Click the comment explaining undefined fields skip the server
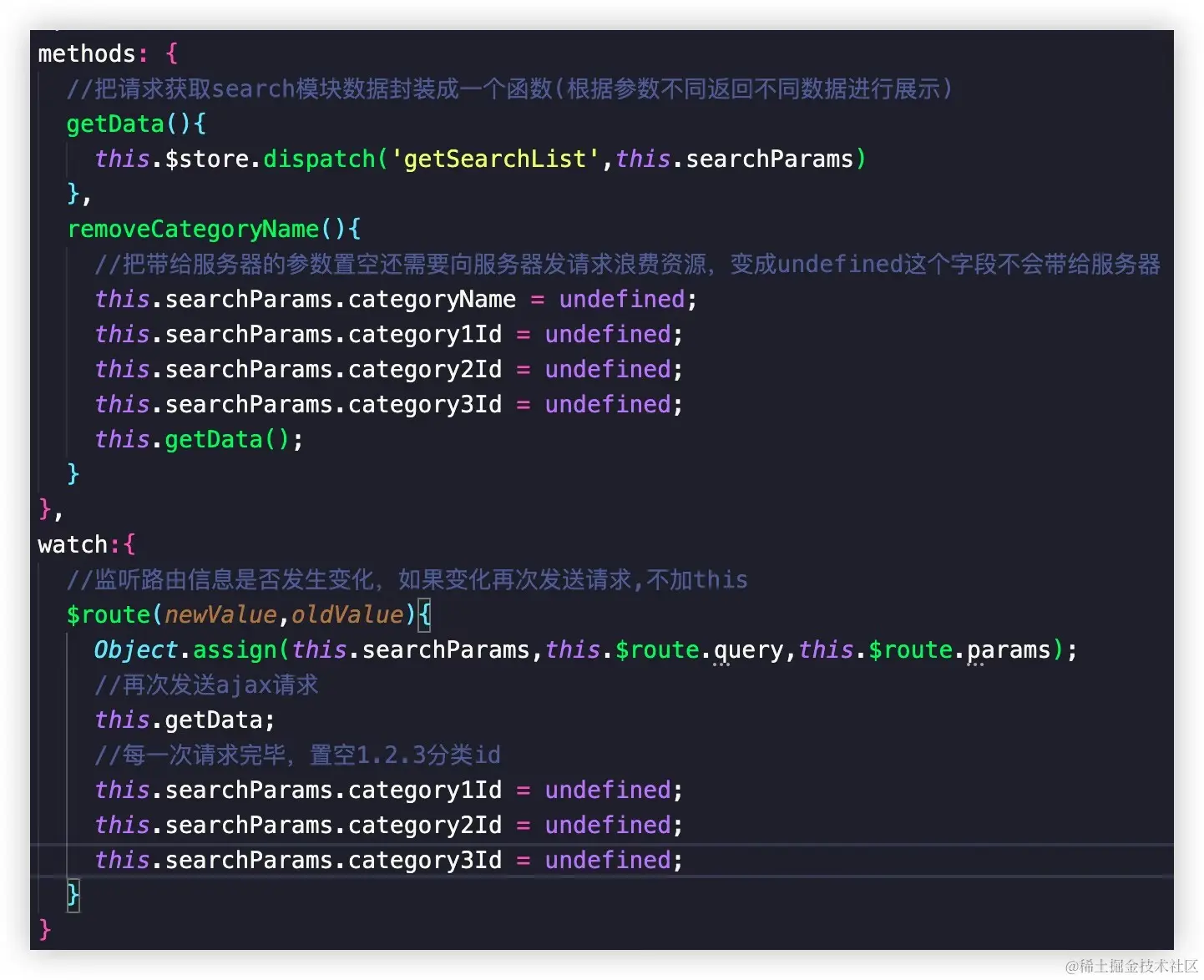1204x980 pixels. pos(627,265)
